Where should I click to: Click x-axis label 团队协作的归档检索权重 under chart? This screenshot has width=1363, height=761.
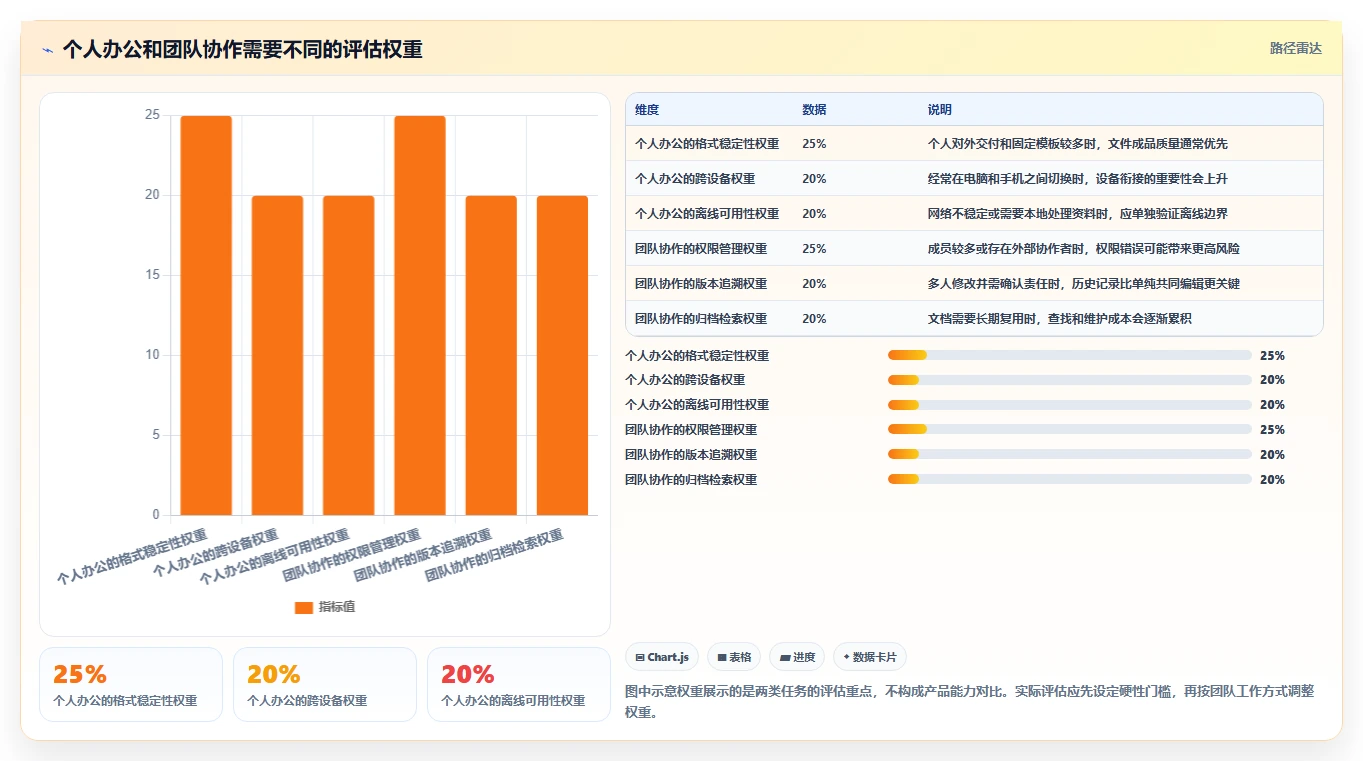coord(495,556)
